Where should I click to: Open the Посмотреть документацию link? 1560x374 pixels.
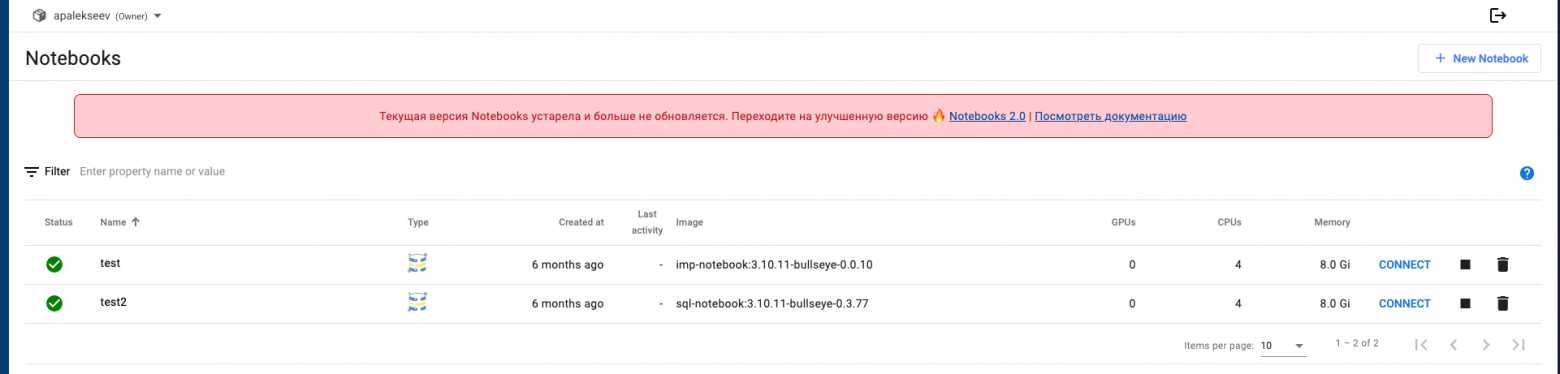click(x=1110, y=116)
